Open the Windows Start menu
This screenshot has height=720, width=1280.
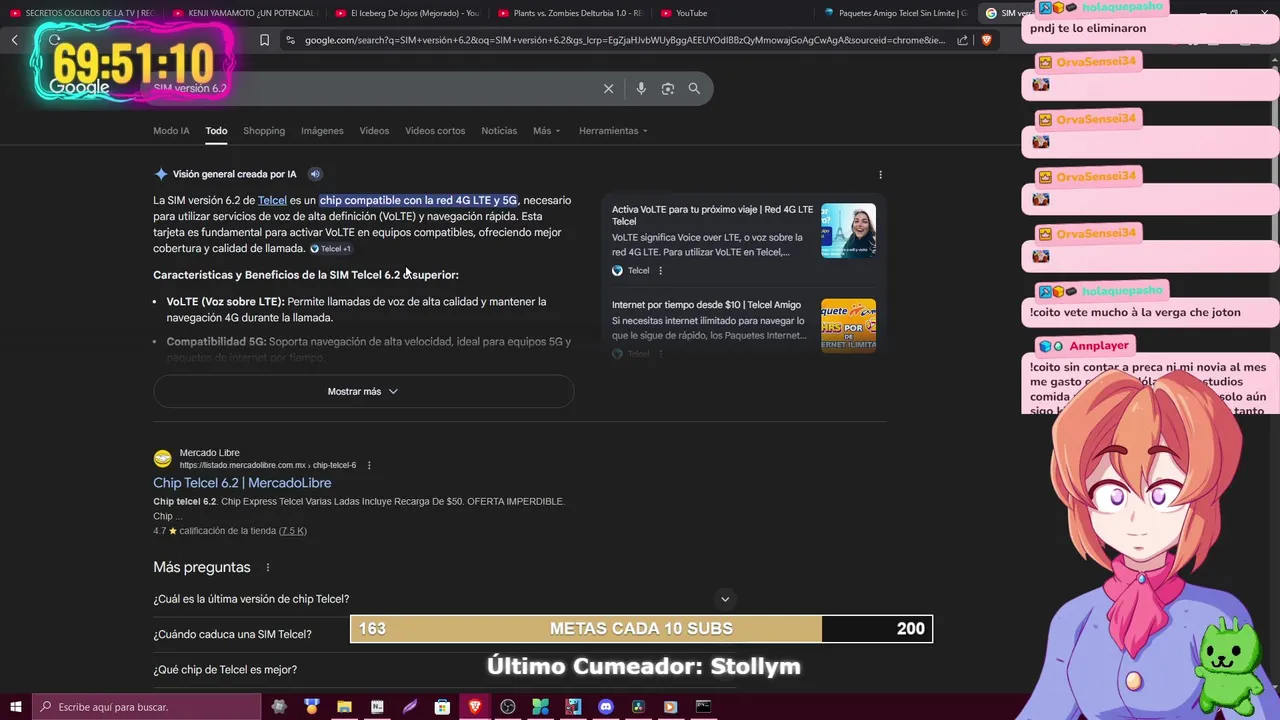[x=15, y=707]
